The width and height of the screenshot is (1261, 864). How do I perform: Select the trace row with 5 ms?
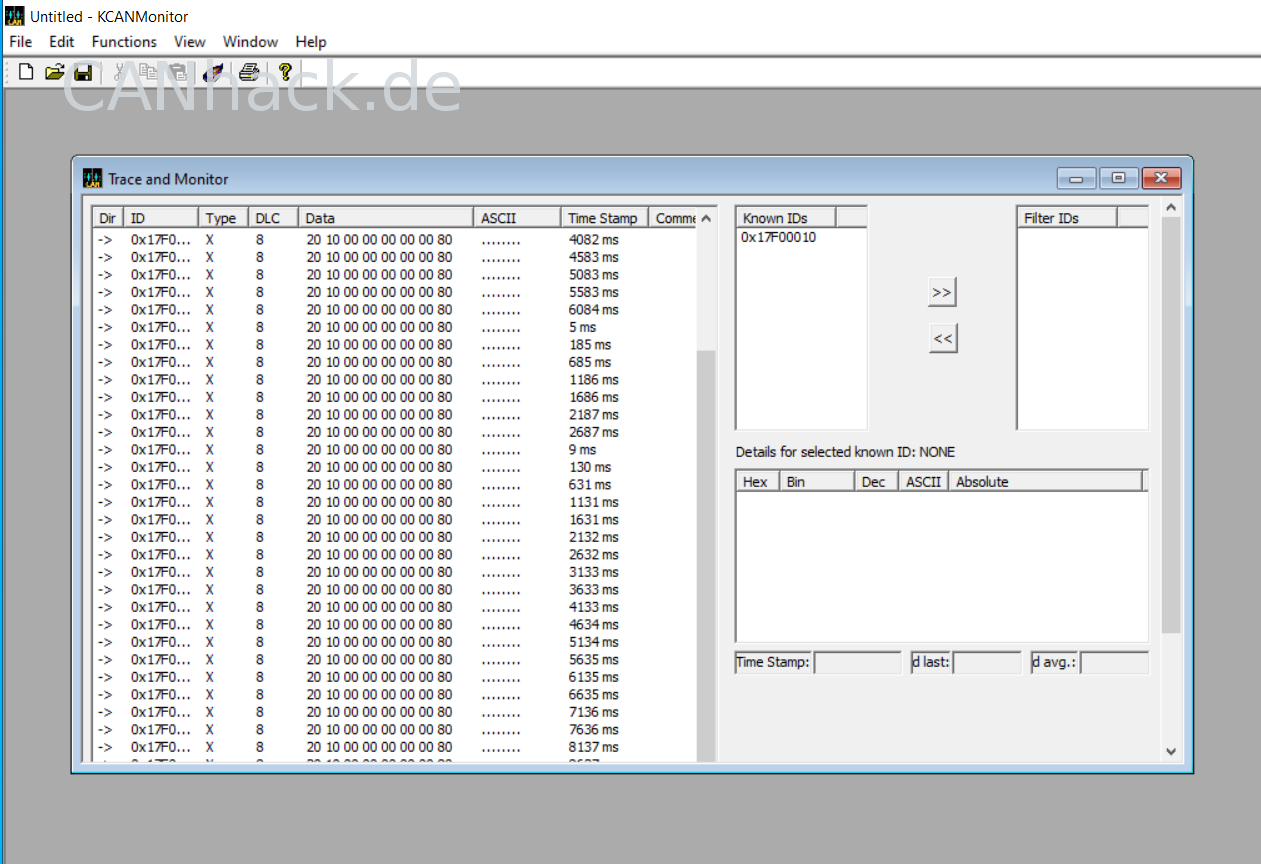394,327
